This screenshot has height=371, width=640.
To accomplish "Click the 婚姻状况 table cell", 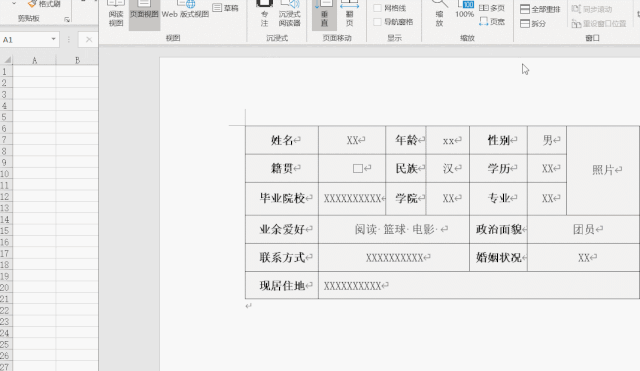I will click(498, 258).
